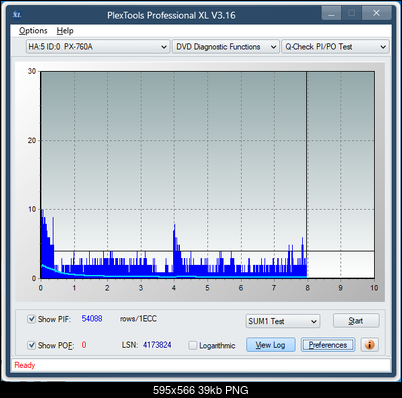Click the View Log button
The image size is (402, 398).
tap(271, 345)
